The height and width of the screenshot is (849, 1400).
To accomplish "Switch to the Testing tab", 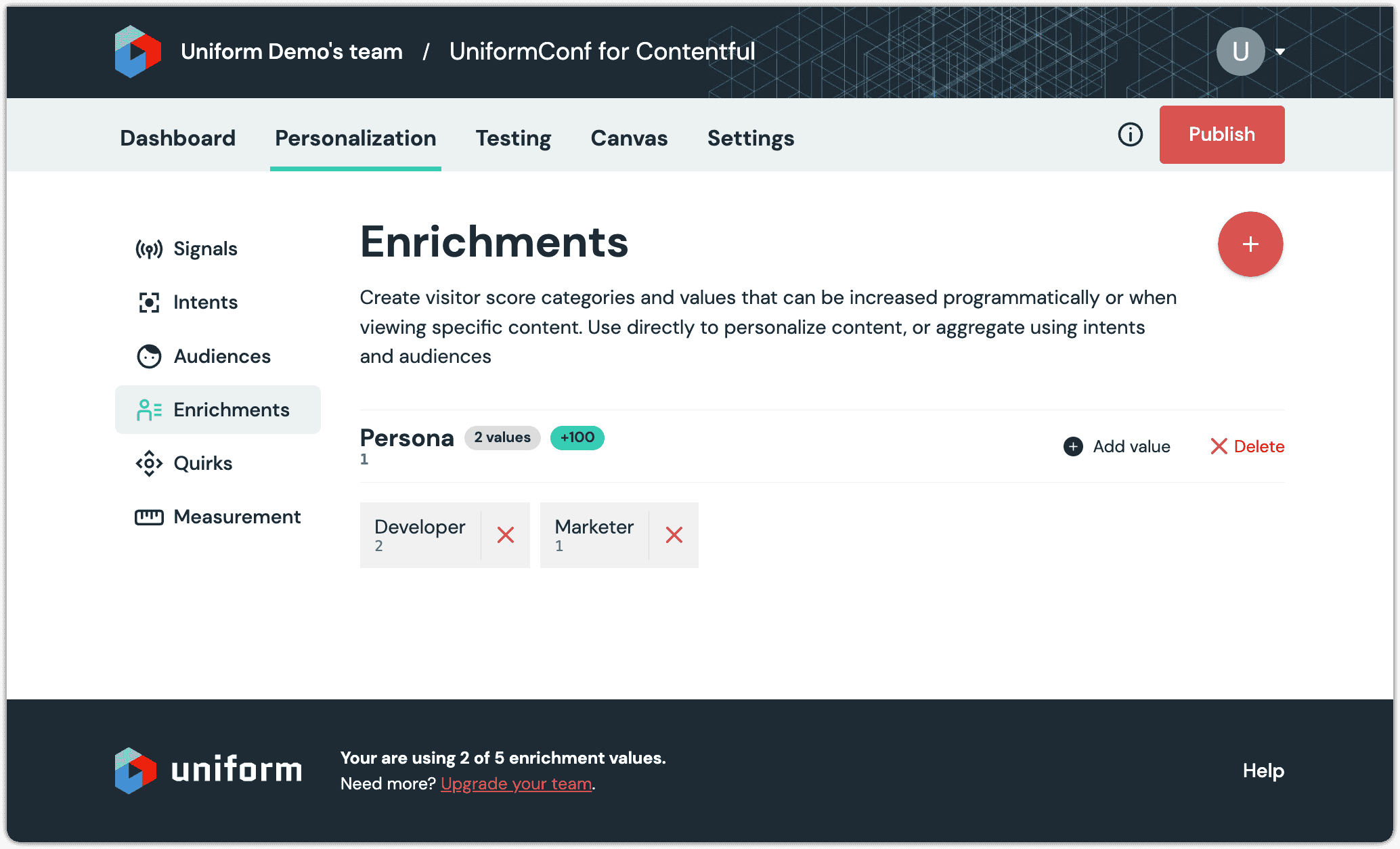I will click(513, 138).
